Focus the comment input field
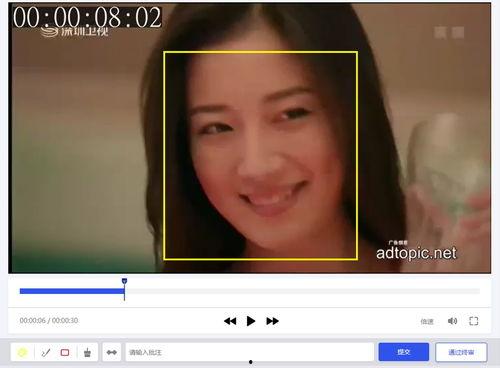Viewport: 500px width, 368px height. click(x=250, y=352)
